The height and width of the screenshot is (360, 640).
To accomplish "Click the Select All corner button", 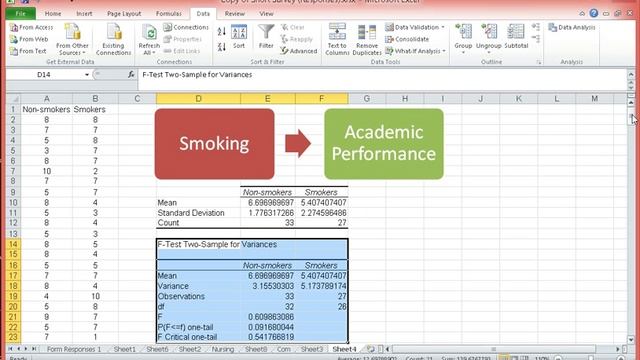I will coord(13,99).
